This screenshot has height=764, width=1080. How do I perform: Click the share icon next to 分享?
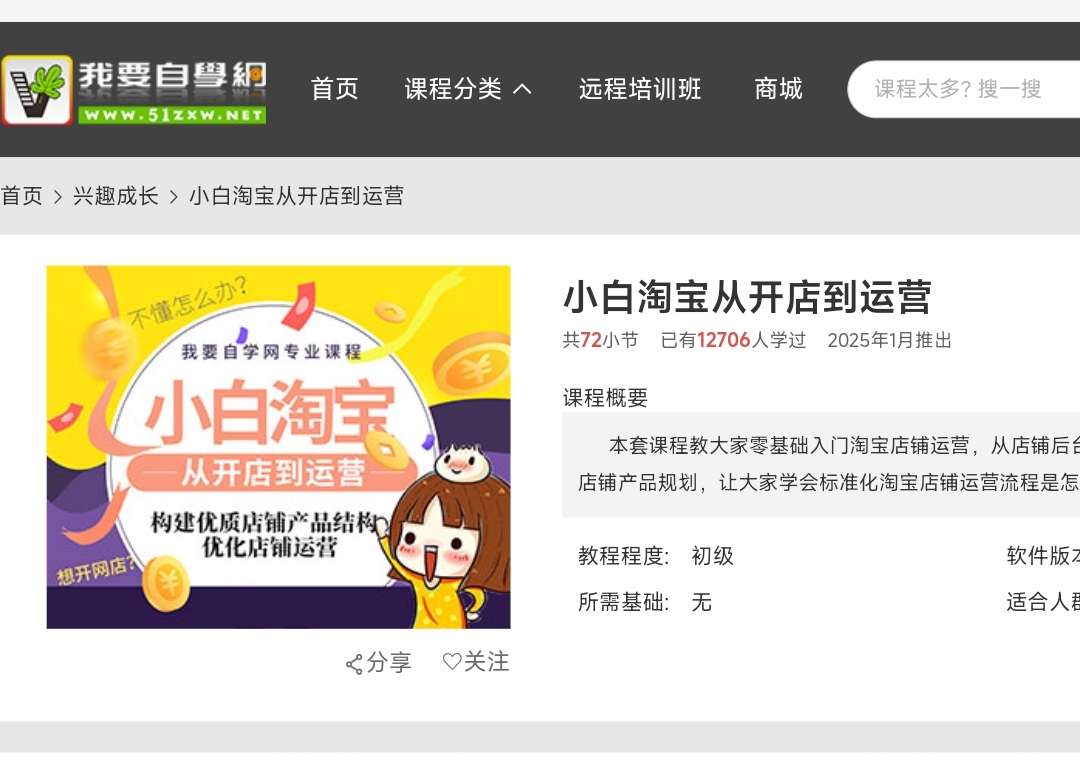pos(354,664)
